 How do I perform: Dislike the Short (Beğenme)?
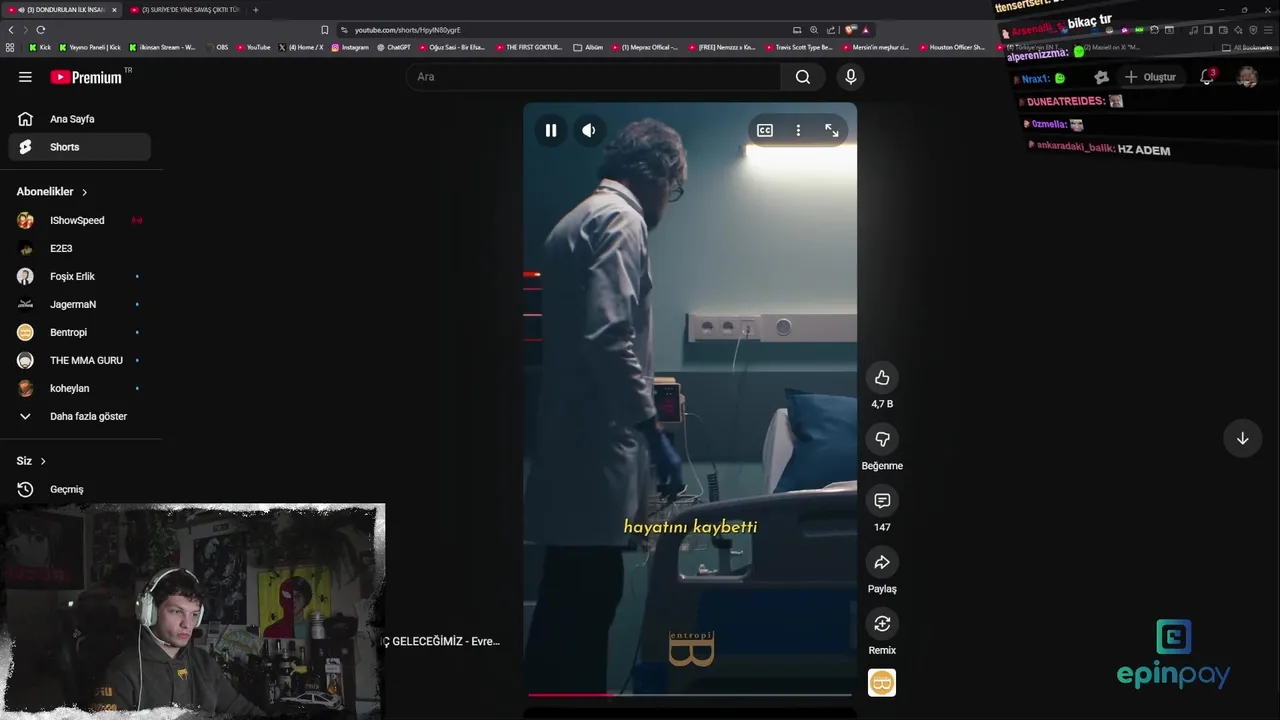pos(882,439)
